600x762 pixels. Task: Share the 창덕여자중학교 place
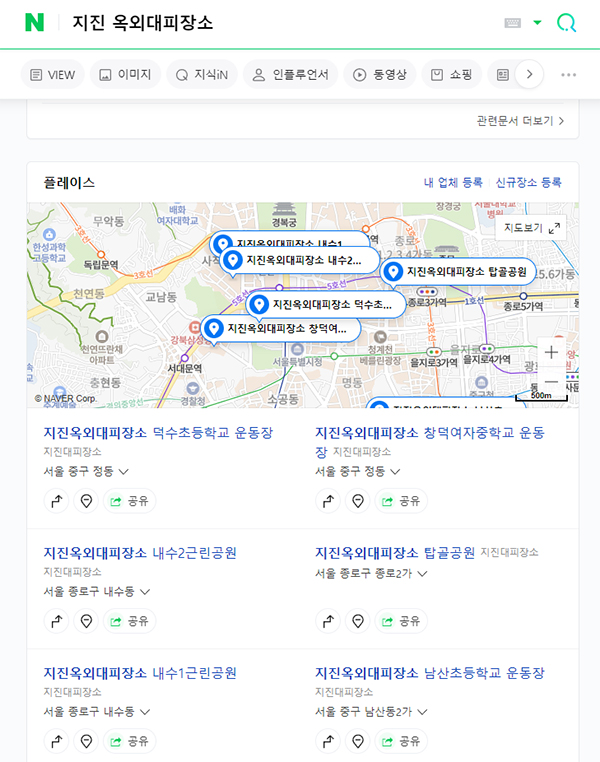click(x=401, y=501)
